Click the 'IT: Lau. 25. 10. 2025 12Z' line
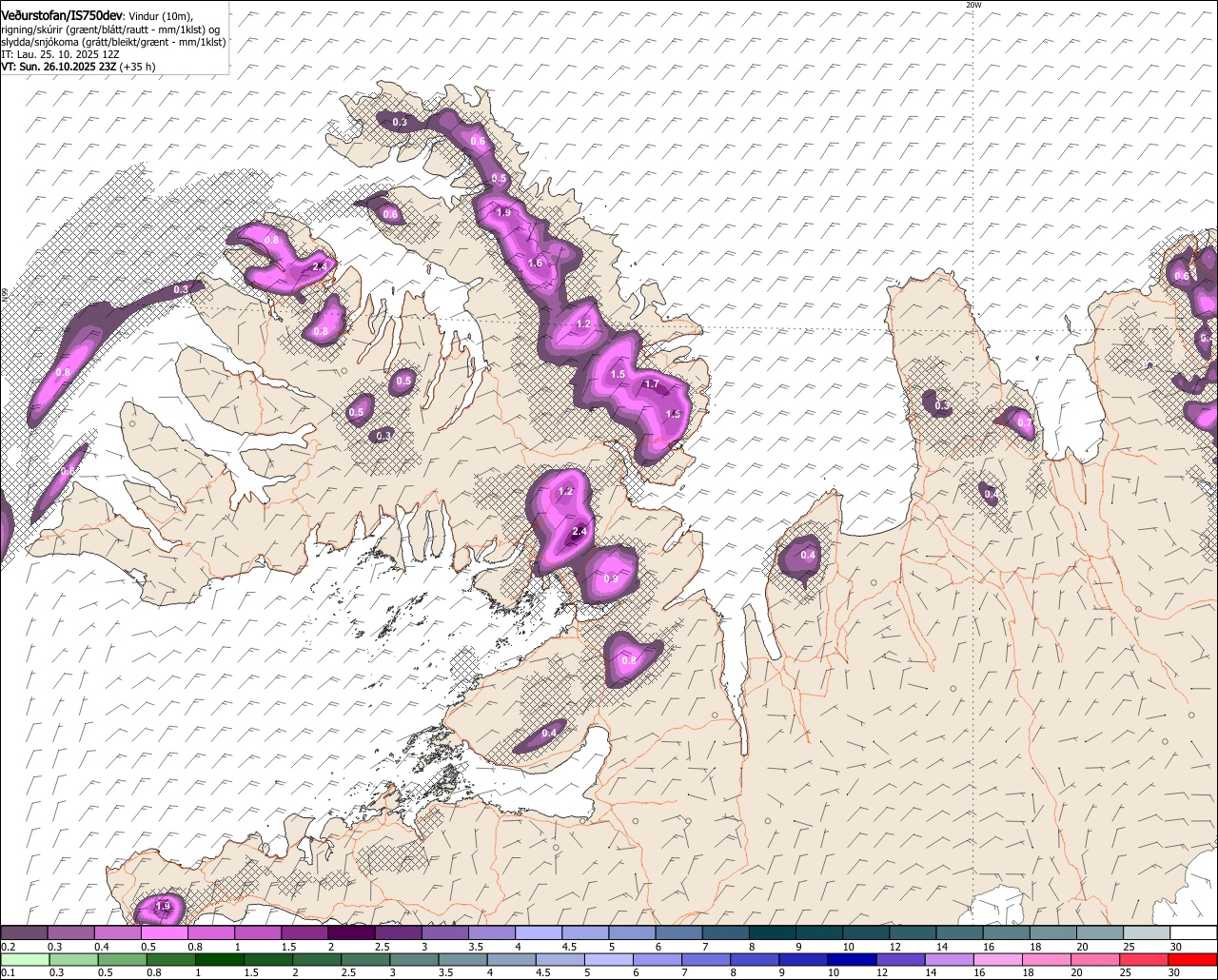The width and height of the screenshot is (1218, 980). (x=58, y=54)
